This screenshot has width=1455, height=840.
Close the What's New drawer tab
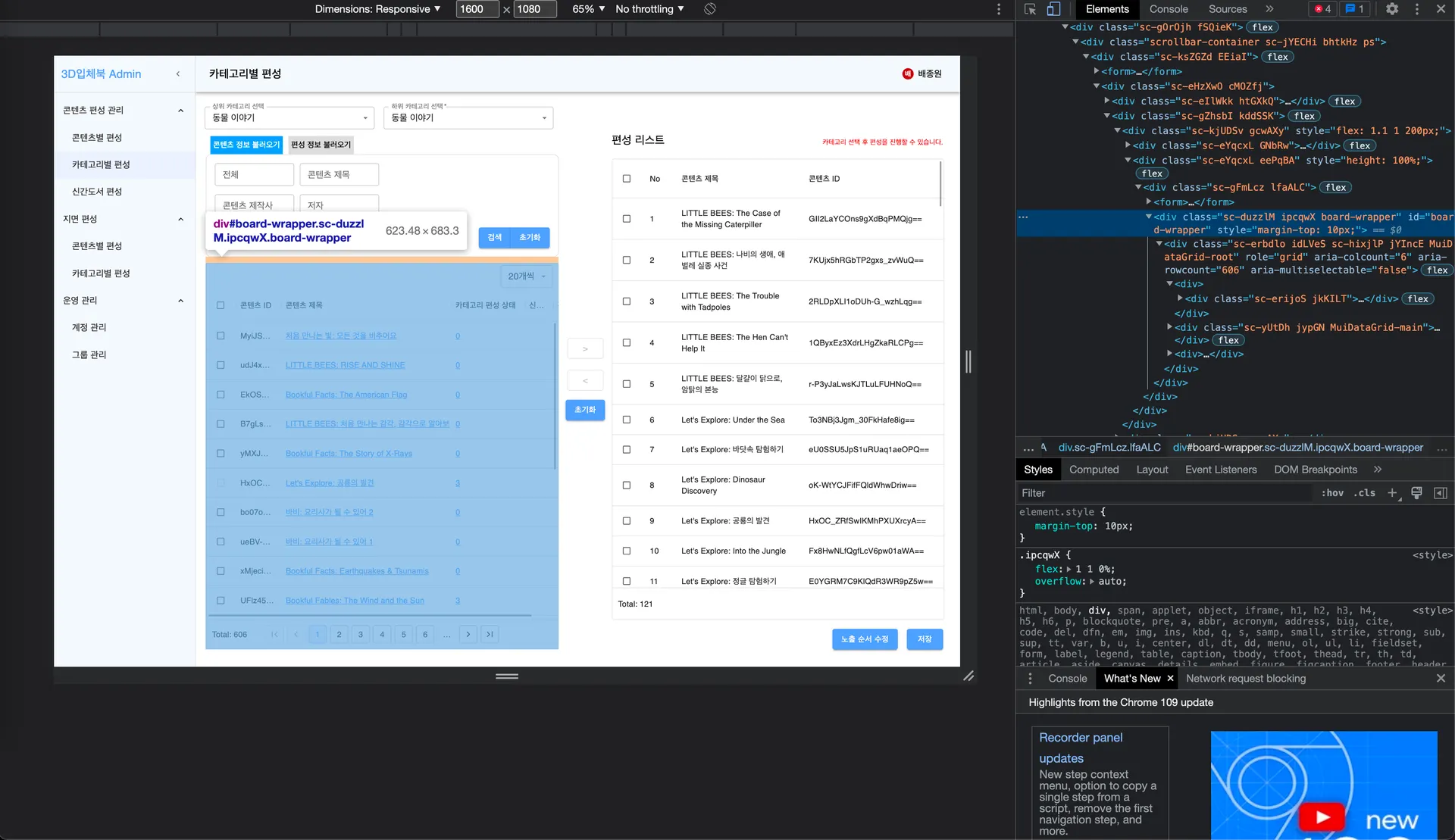[x=1170, y=679]
